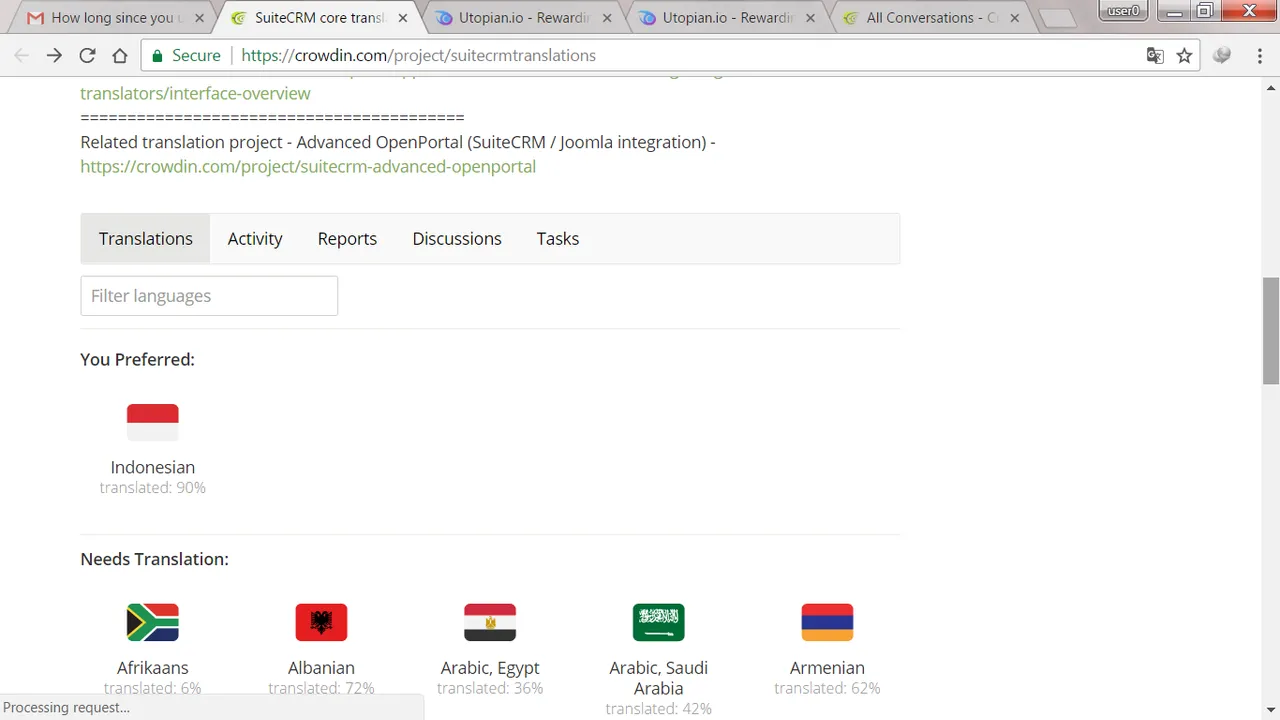This screenshot has width=1280, height=720.
Task: Select the Indonesian flag
Action: [x=153, y=422]
